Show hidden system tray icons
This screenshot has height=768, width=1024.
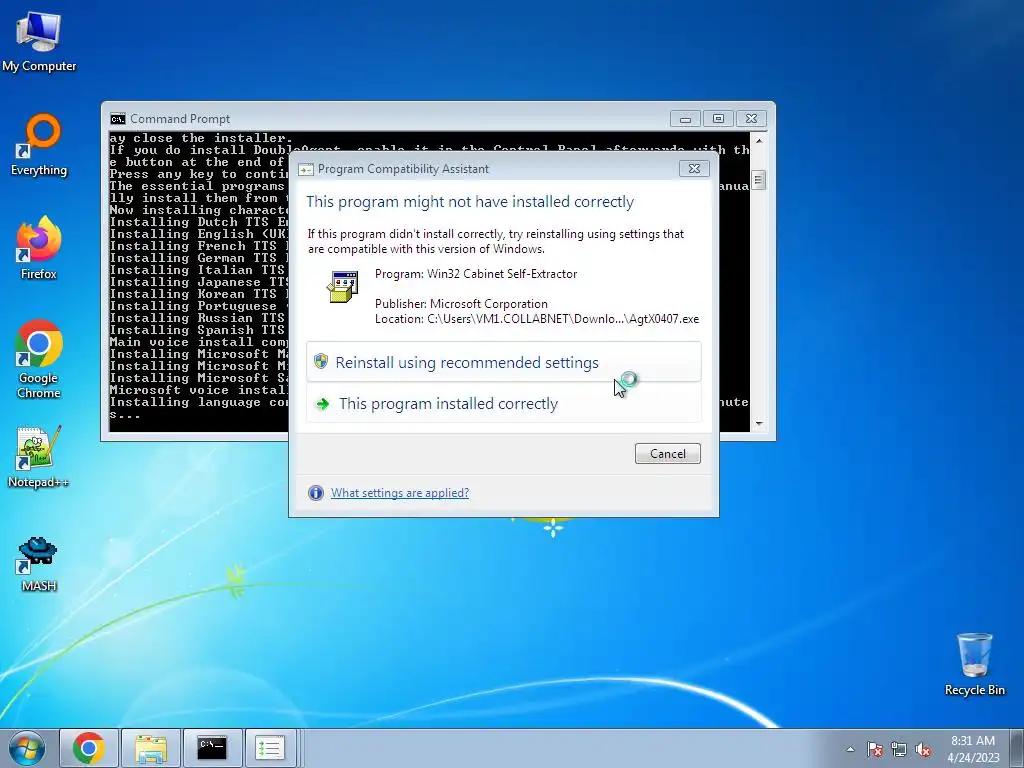[x=850, y=750]
